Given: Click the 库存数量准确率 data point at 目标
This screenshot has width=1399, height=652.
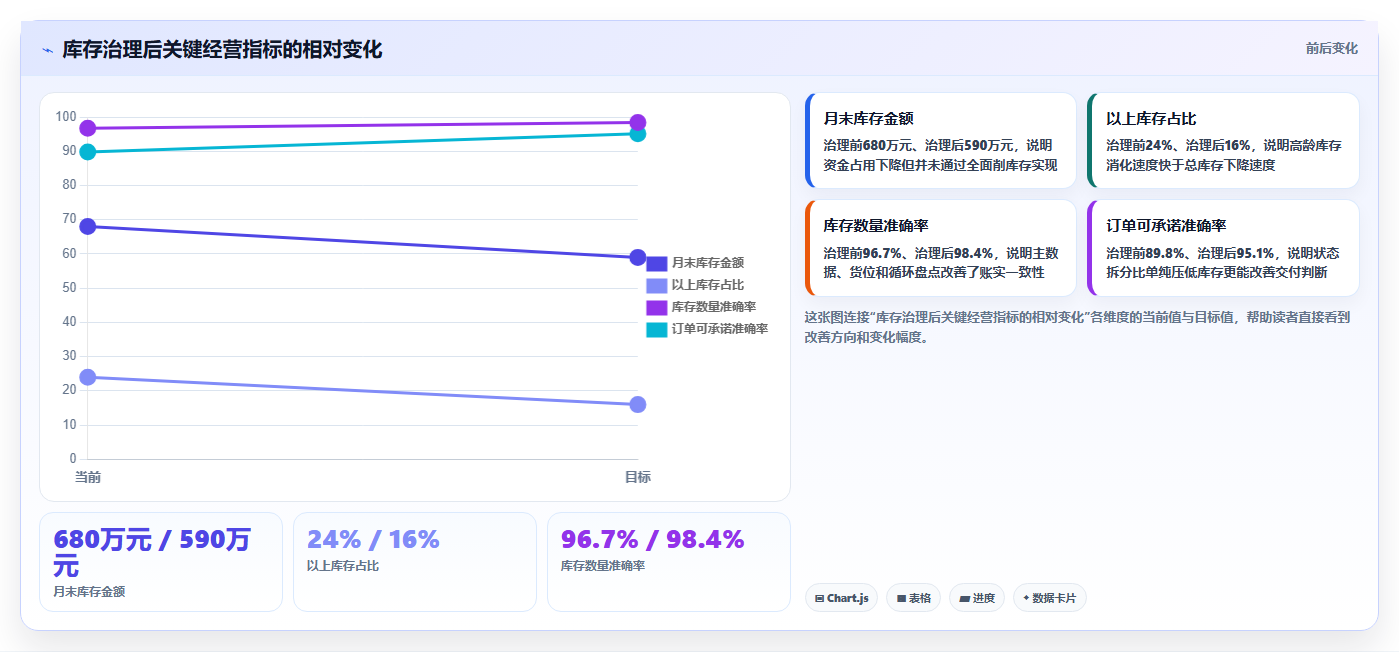Looking at the screenshot, I should (638, 123).
